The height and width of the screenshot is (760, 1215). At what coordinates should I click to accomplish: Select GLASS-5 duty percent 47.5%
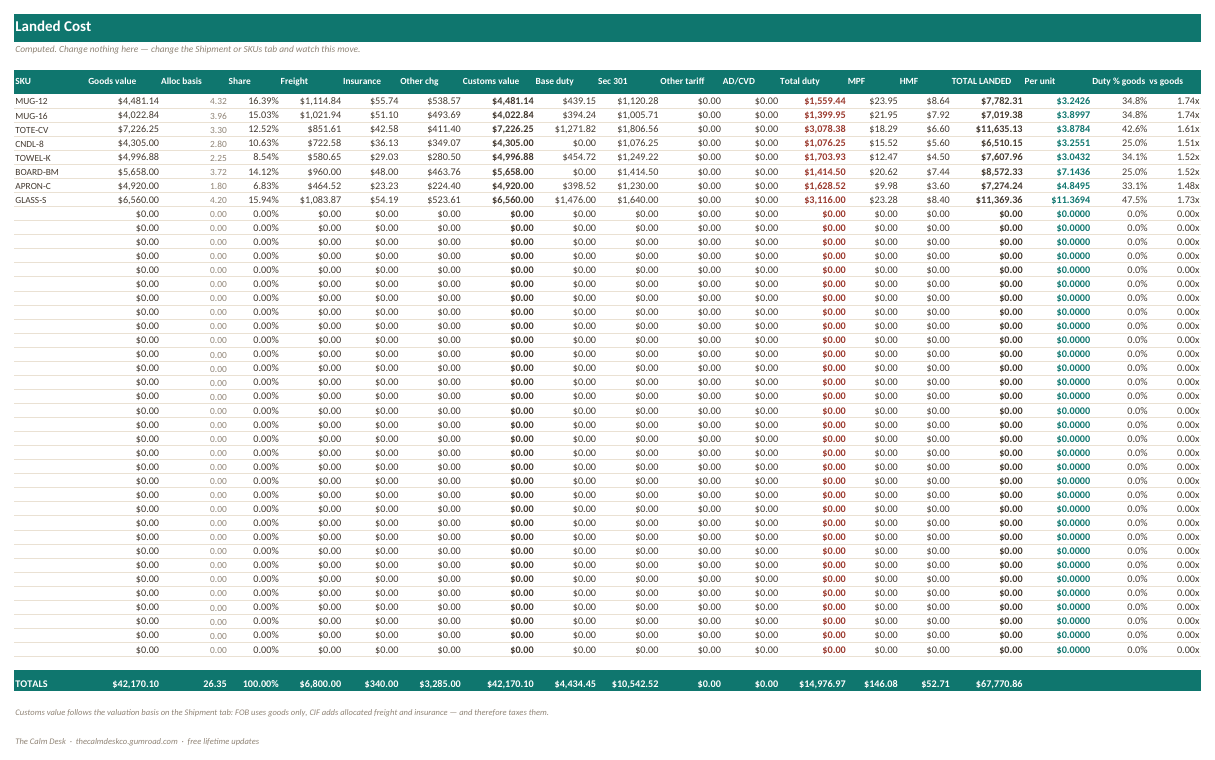coord(1134,199)
